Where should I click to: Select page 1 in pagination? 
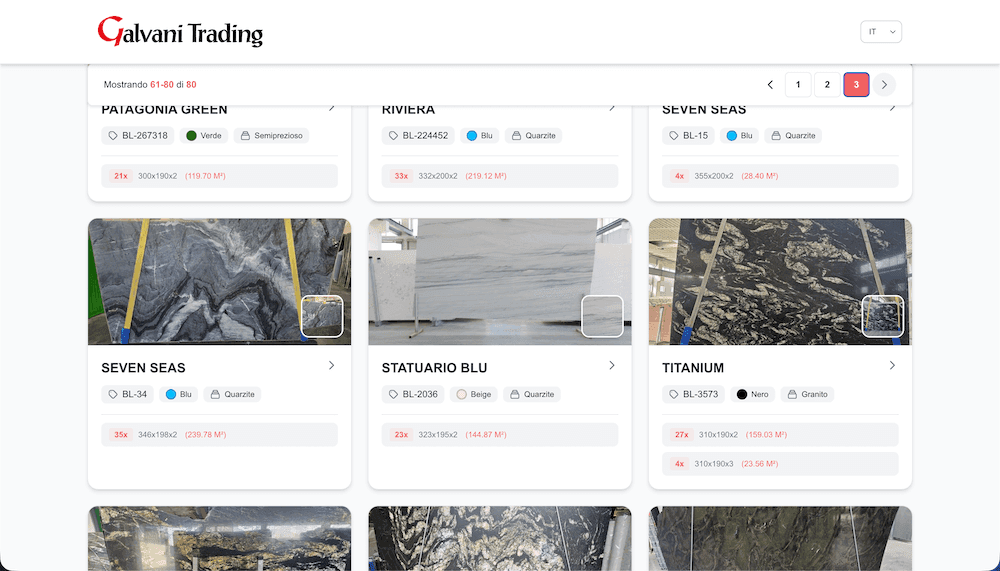798,85
